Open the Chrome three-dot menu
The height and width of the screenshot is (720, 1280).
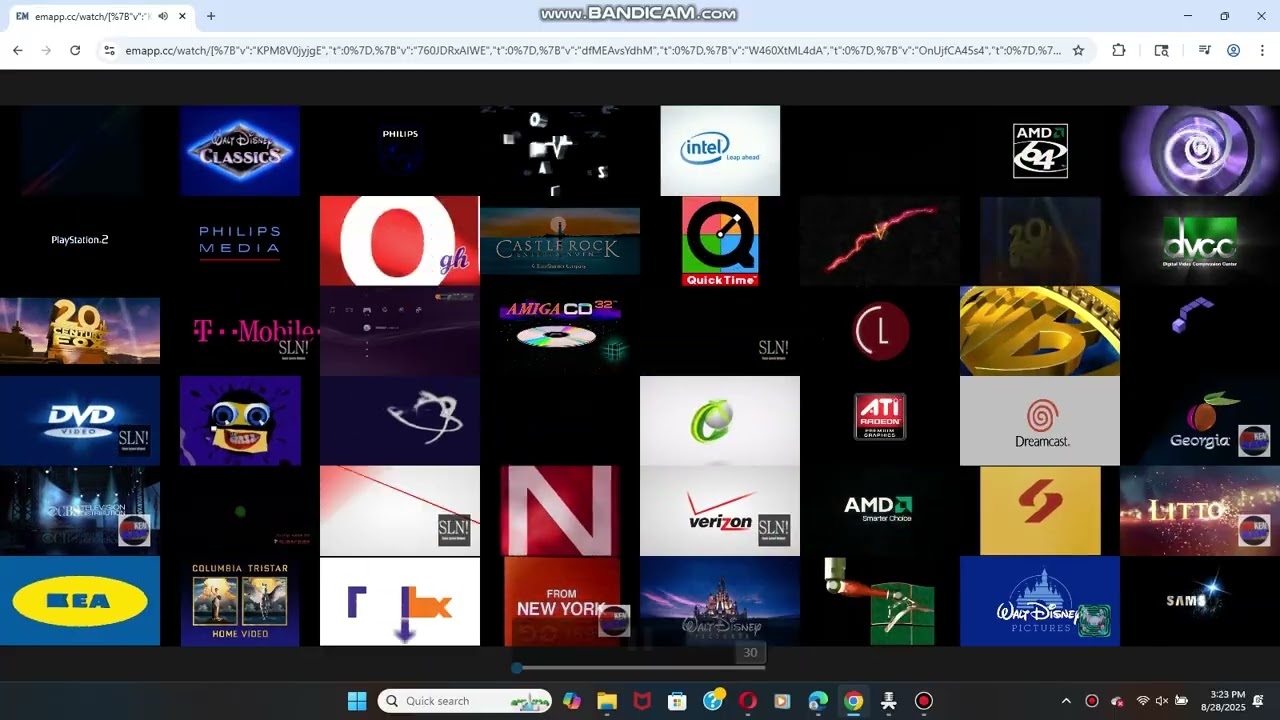pos(1260,50)
